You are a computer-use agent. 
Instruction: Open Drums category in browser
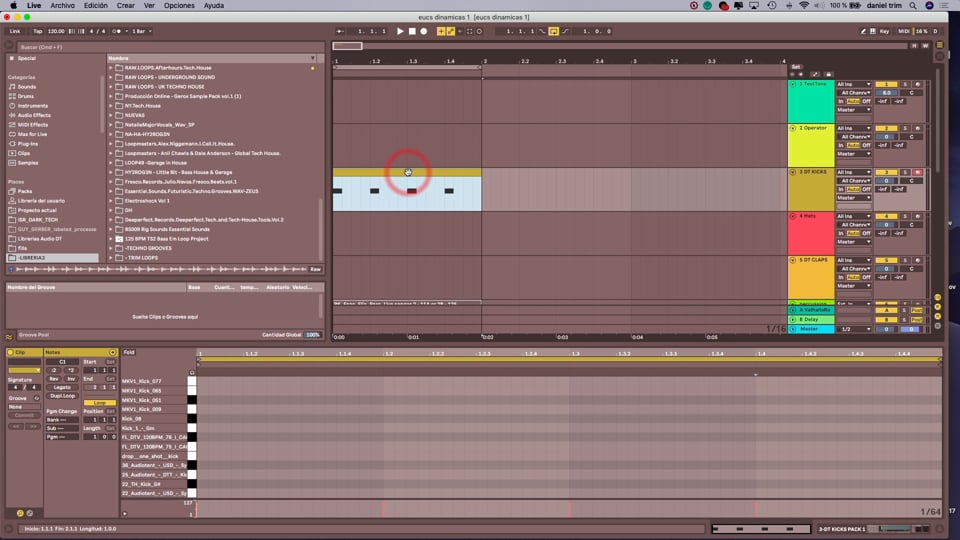coord(25,96)
